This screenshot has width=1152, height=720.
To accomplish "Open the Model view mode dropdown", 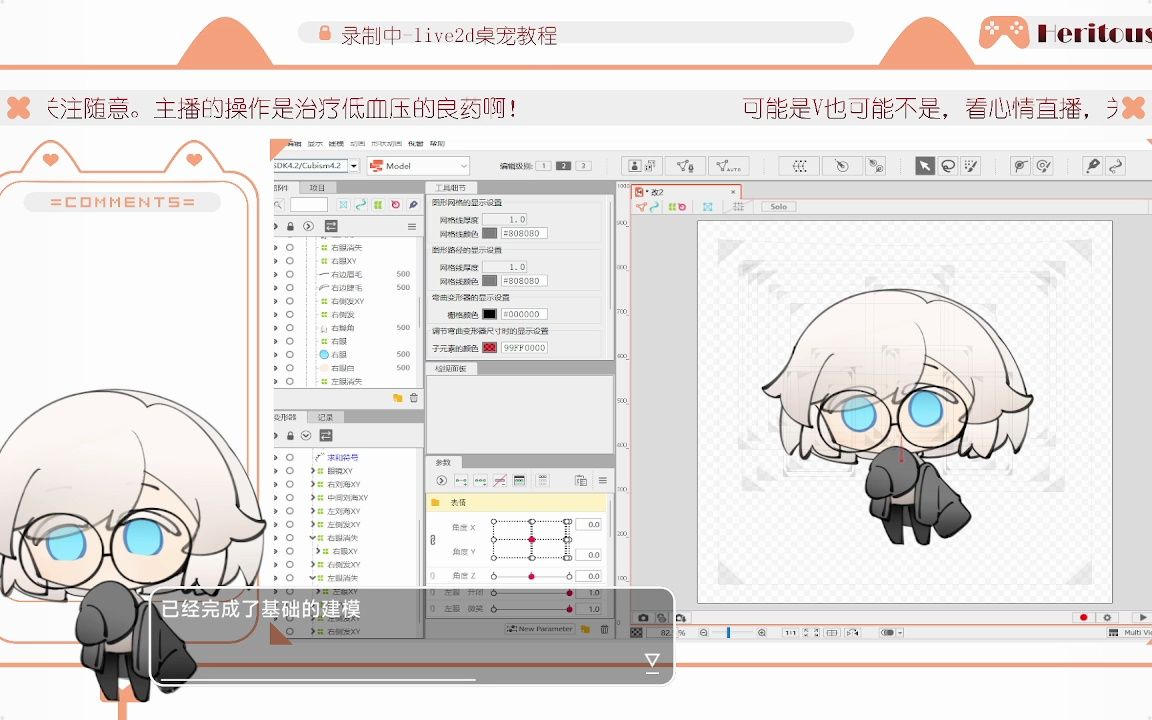I will click(x=417, y=166).
